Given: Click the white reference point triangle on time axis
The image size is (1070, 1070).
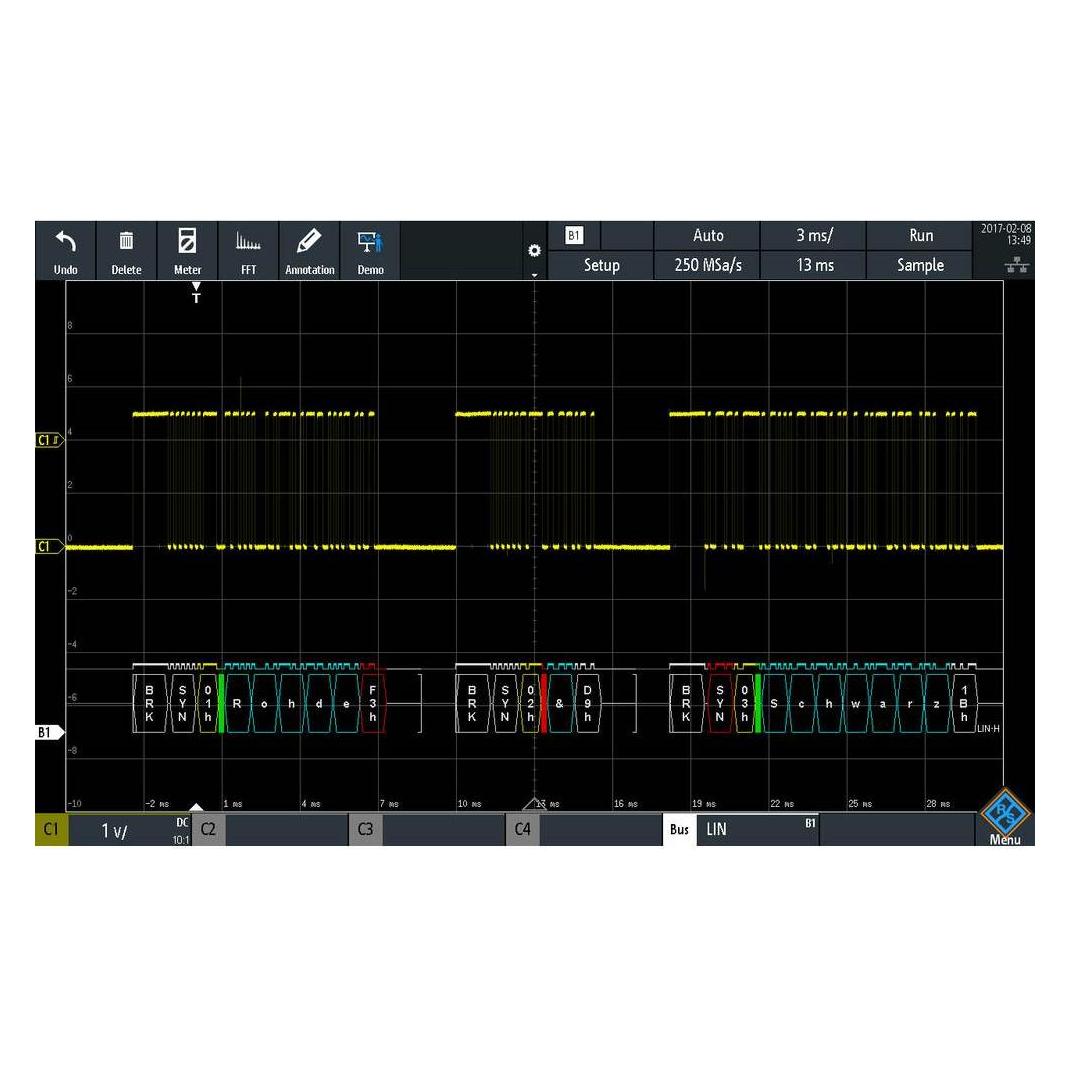Looking at the screenshot, I should pyautogui.click(x=196, y=807).
